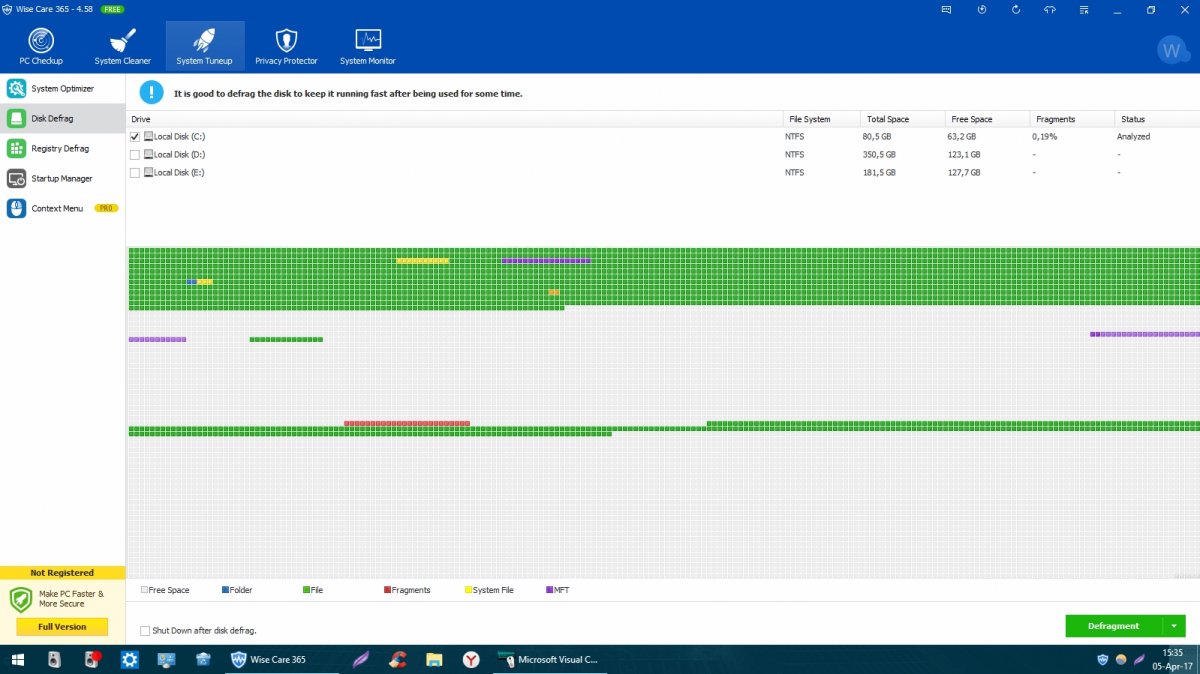1200x674 pixels.
Task: Click Wise Care shield tray icon
Action: [x=1103, y=659]
